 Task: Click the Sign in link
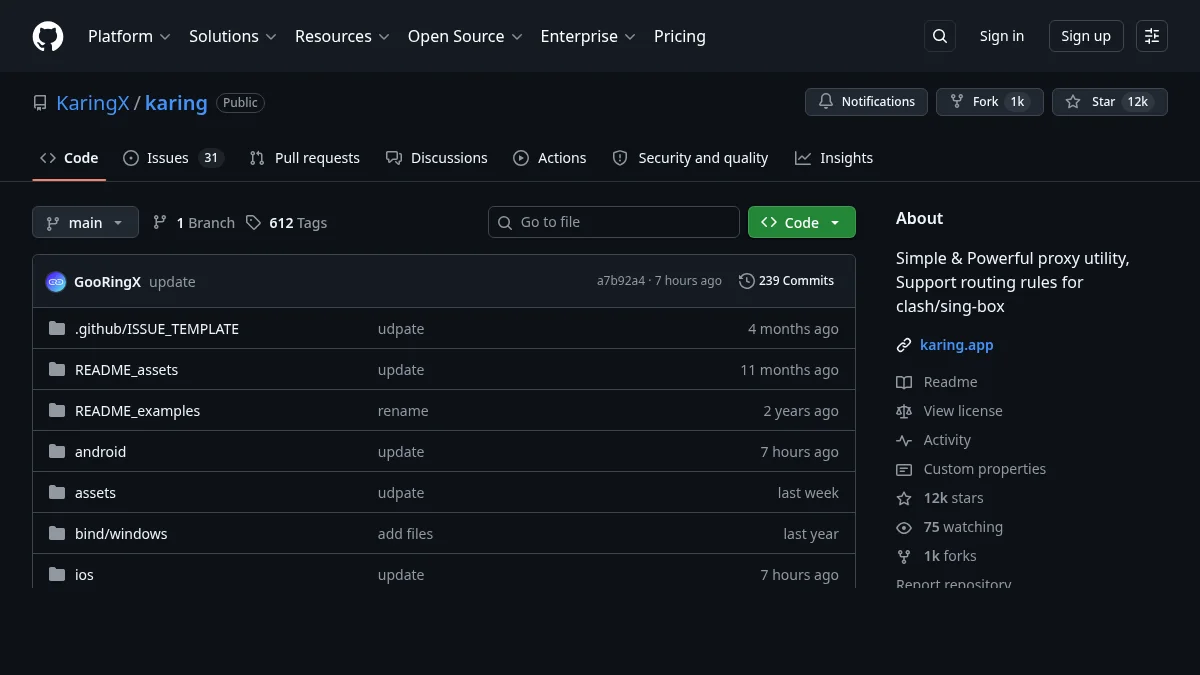tap(1002, 36)
